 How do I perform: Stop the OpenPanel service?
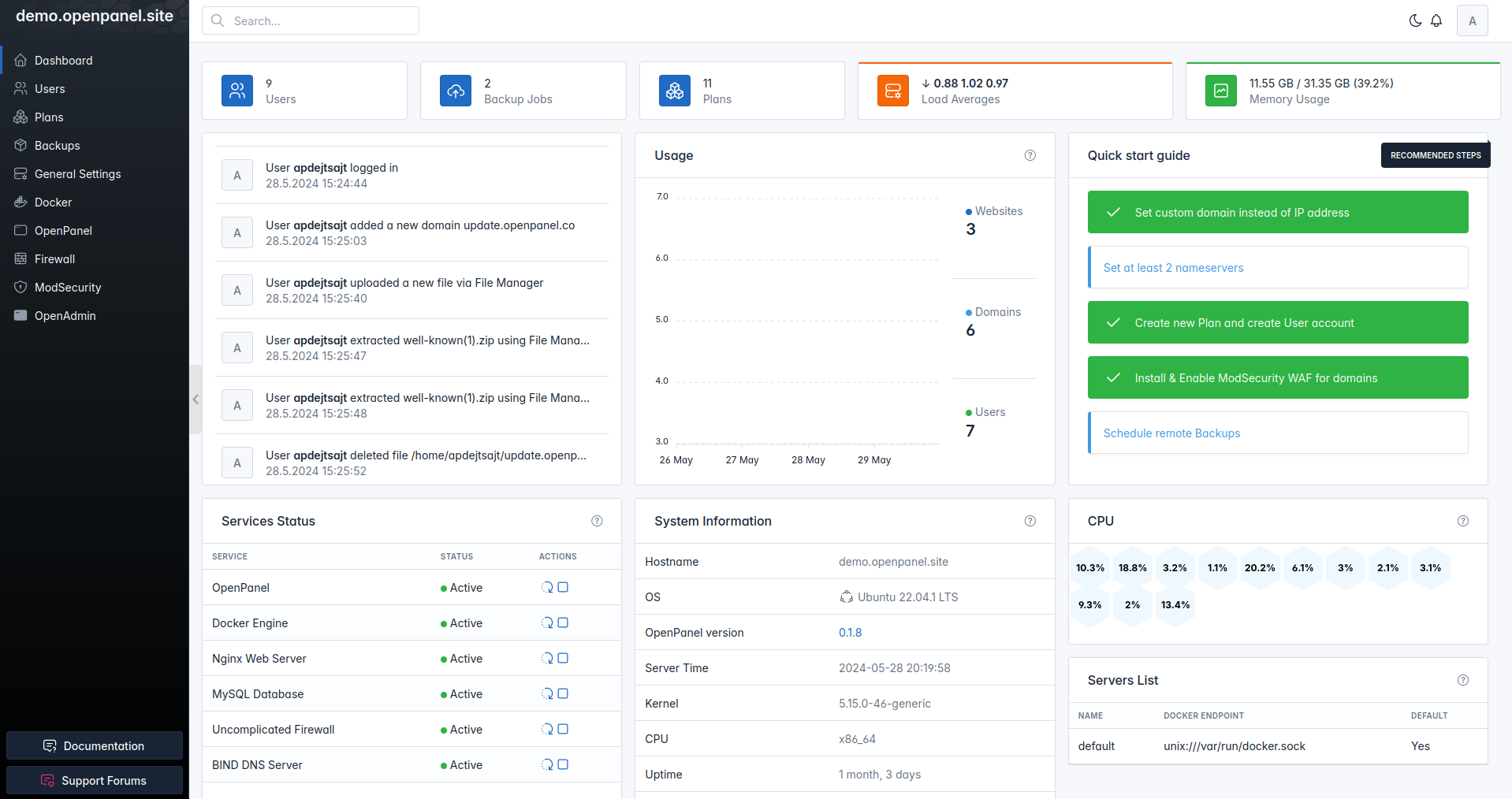[563, 587]
